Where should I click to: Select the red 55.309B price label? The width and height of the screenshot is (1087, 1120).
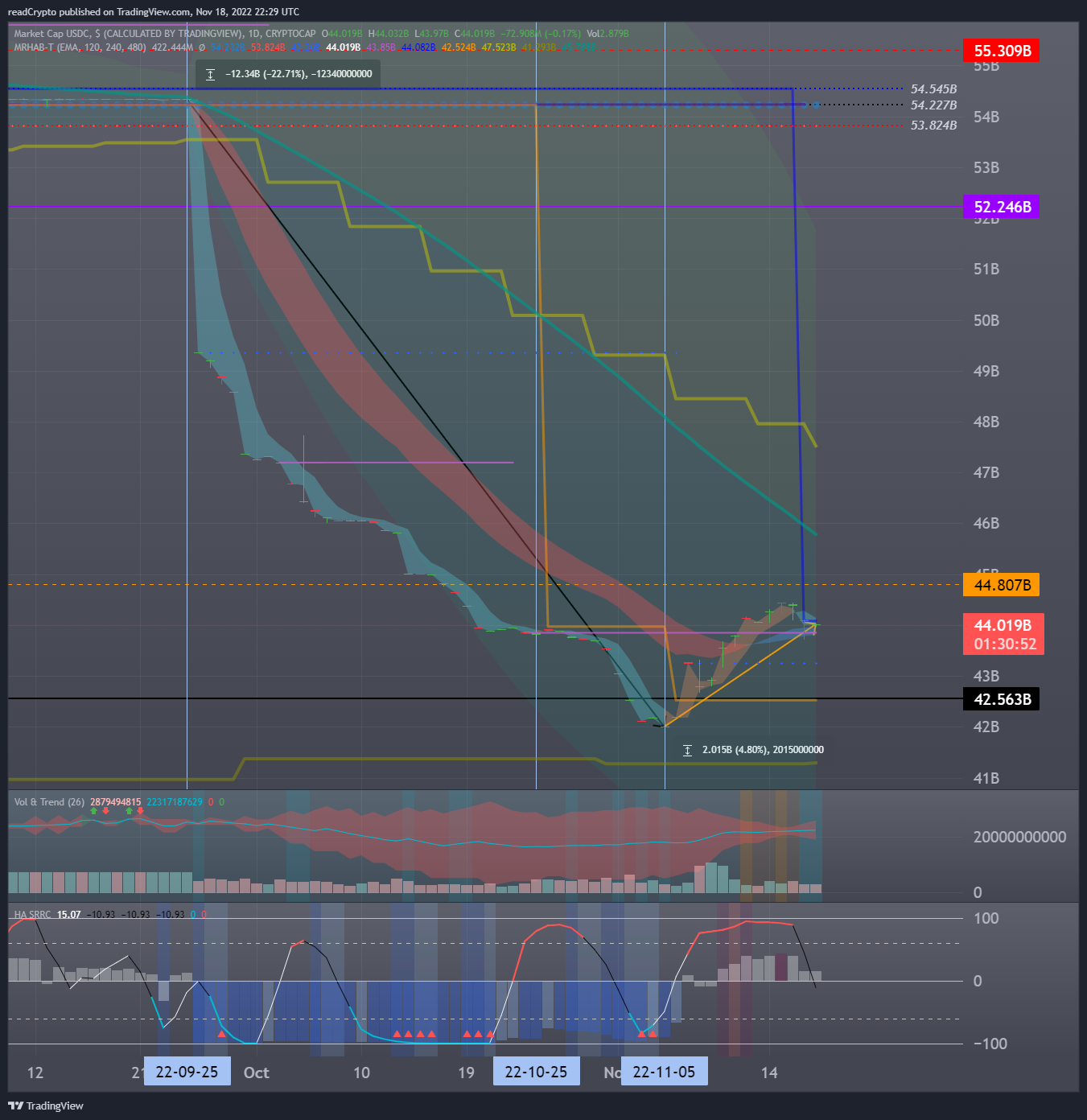pyautogui.click(x=1002, y=51)
